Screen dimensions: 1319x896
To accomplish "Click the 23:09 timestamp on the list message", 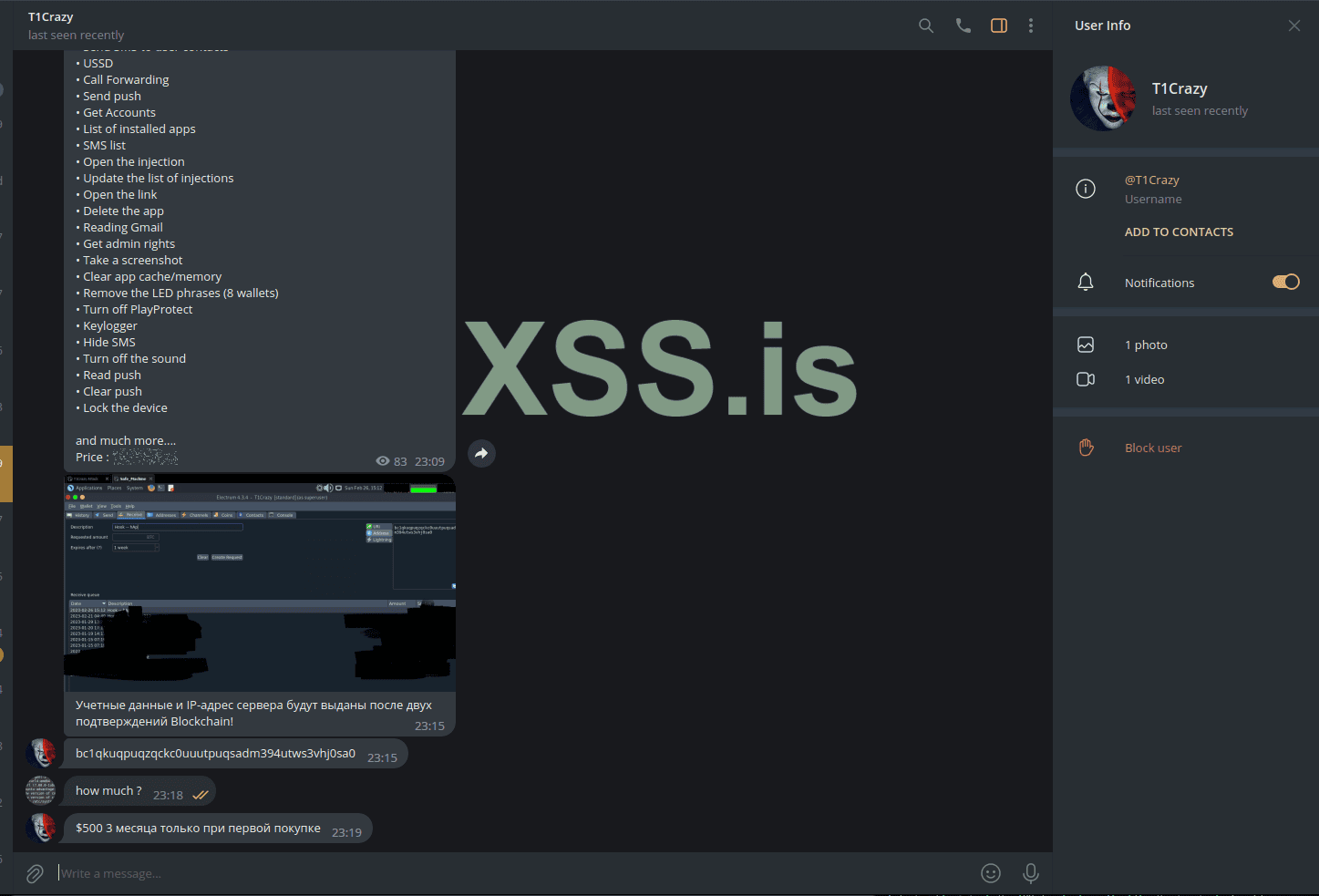I will (x=429, y=462).
